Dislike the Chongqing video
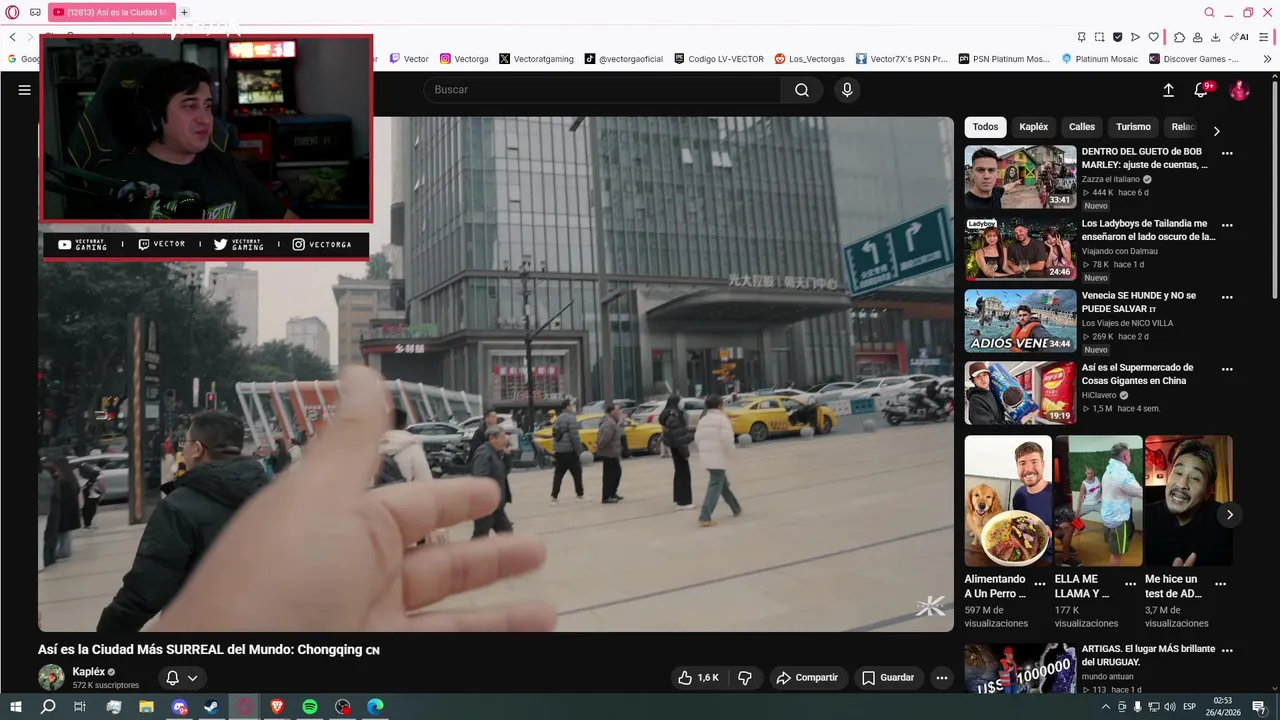The image size is (1280, 720). (745, 677)
